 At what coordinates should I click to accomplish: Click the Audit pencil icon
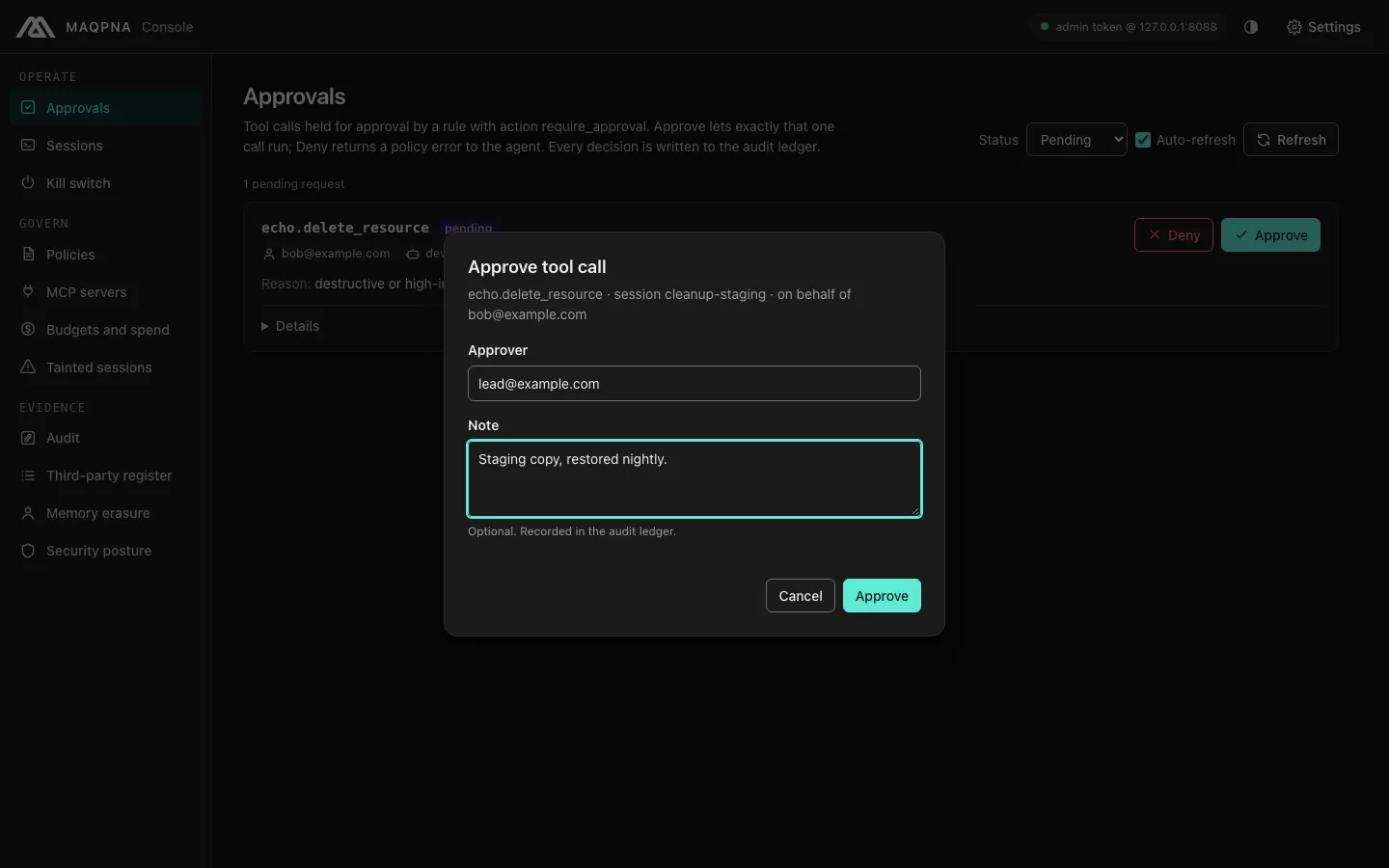[x=28, y=438]
